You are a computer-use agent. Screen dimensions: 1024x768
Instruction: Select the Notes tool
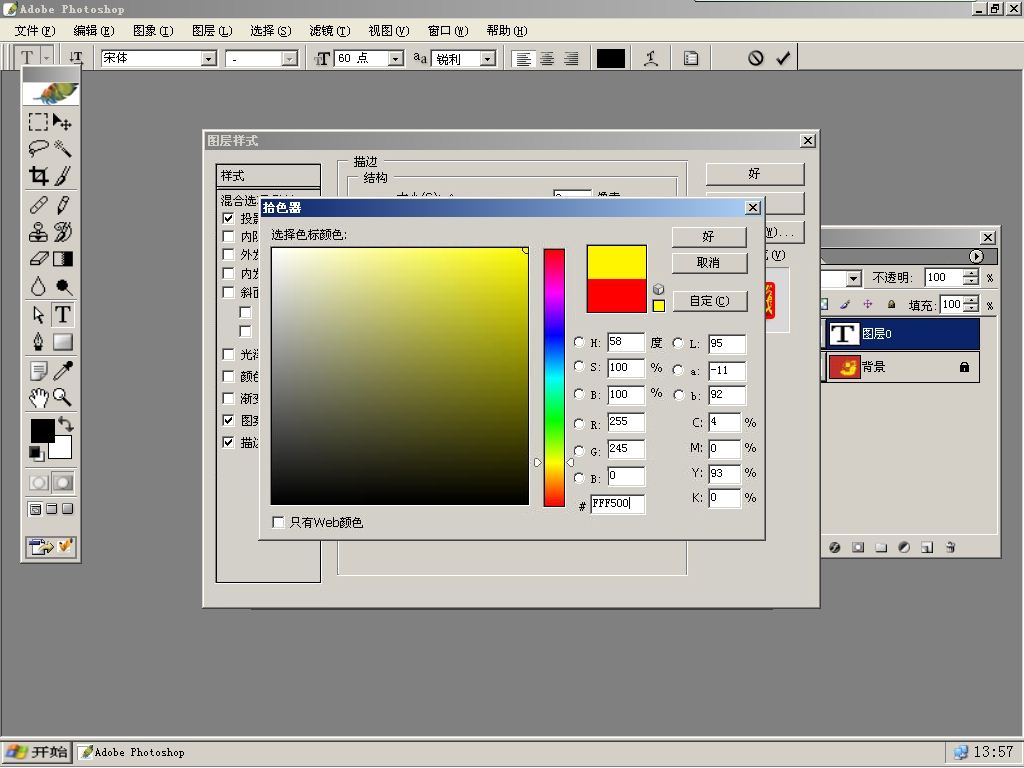38,371
